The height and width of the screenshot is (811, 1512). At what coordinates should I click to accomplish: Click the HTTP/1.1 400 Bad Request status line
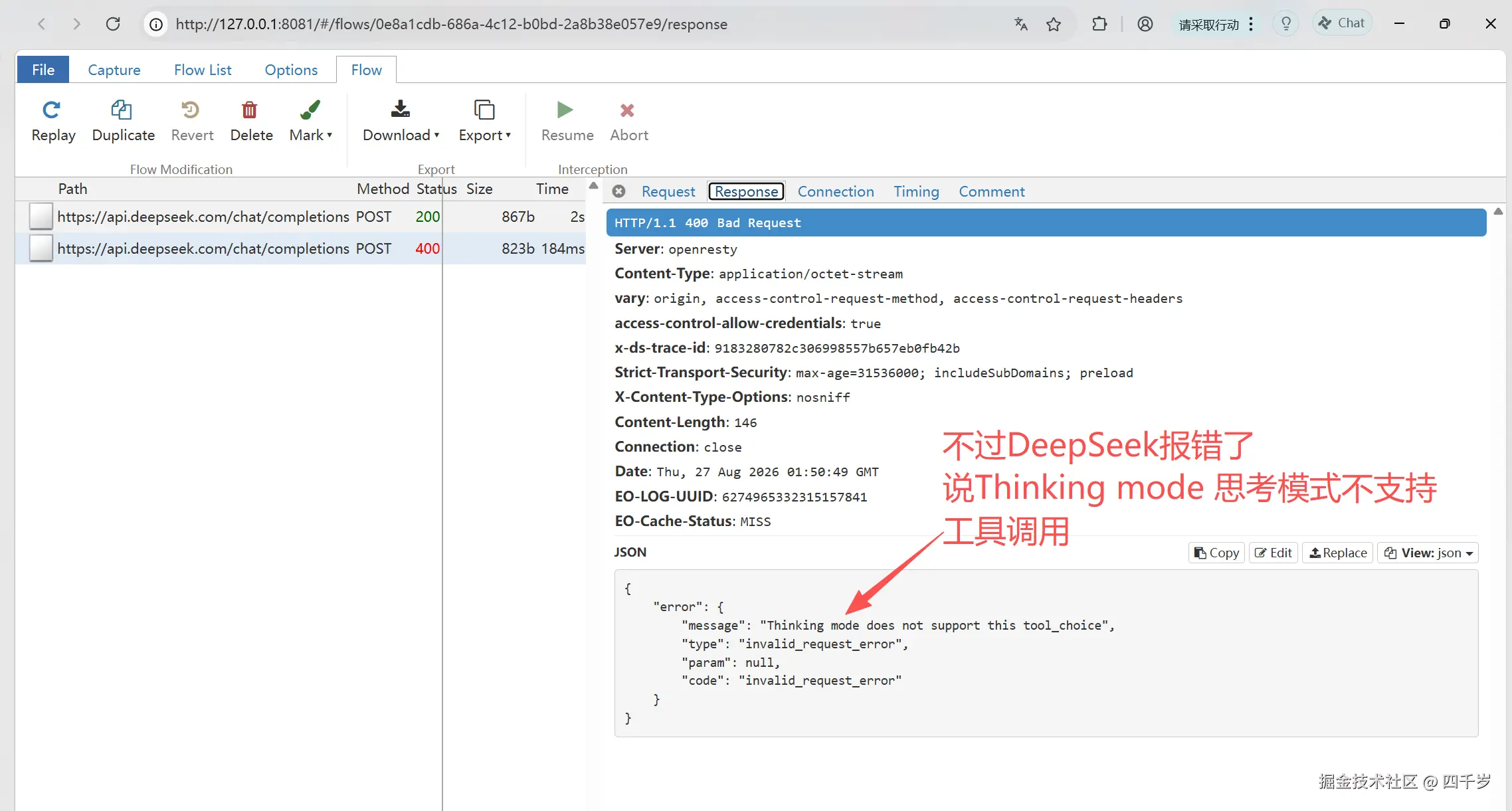pos(1046,223)
